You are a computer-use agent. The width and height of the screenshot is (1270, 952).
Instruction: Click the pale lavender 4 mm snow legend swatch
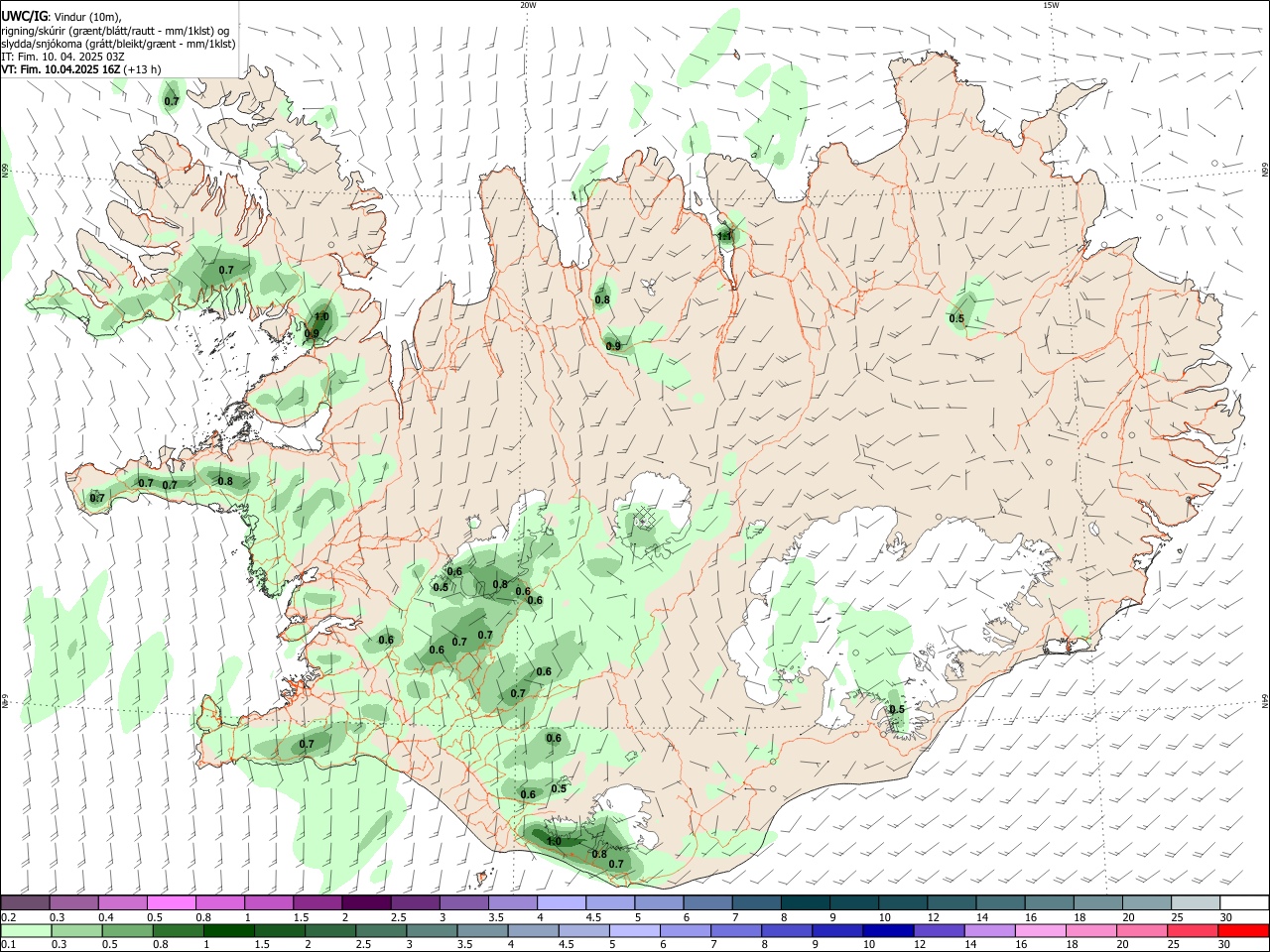tap(562, 902)
